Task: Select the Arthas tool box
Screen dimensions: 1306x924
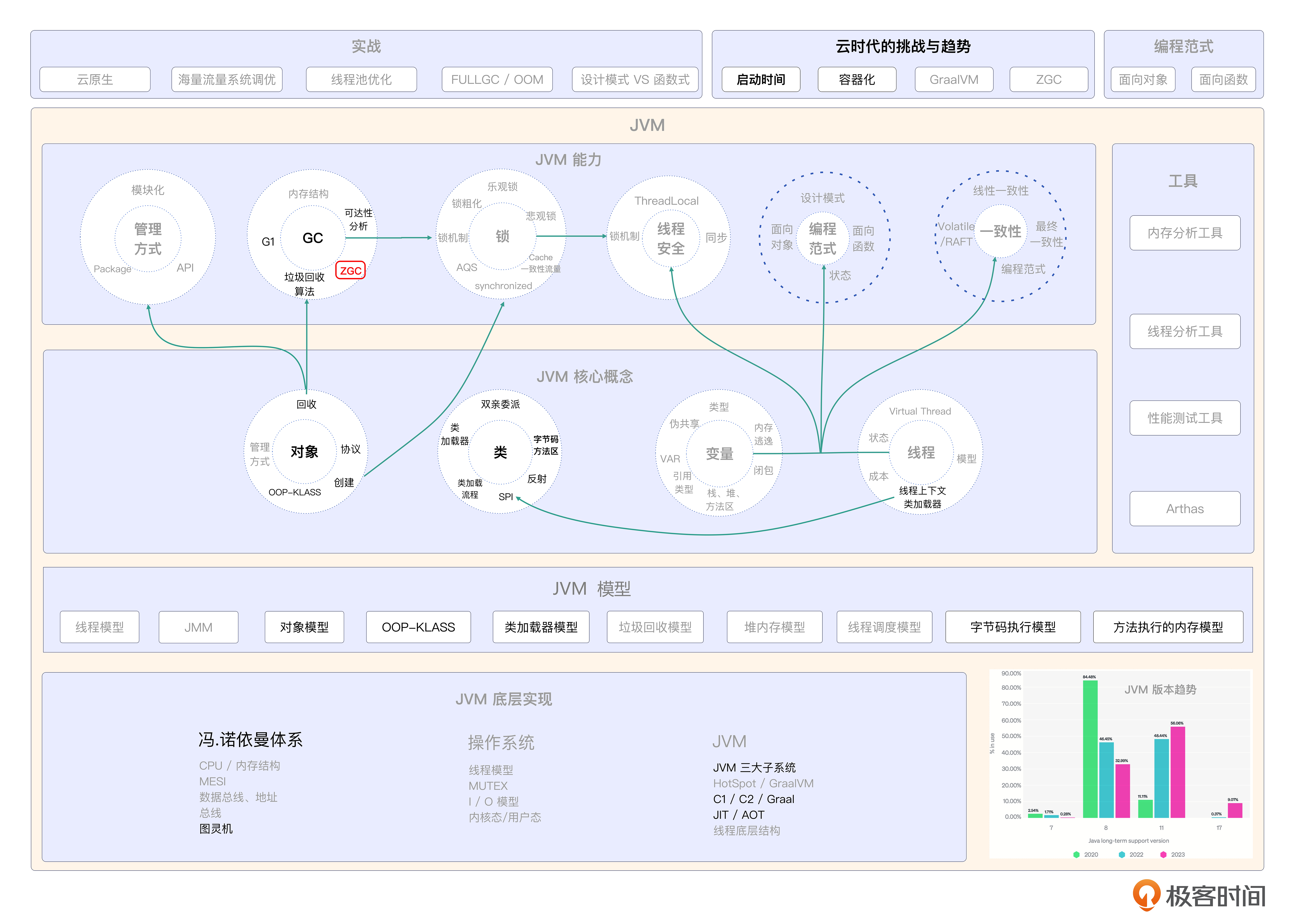Action: [x=1184, y=509]
